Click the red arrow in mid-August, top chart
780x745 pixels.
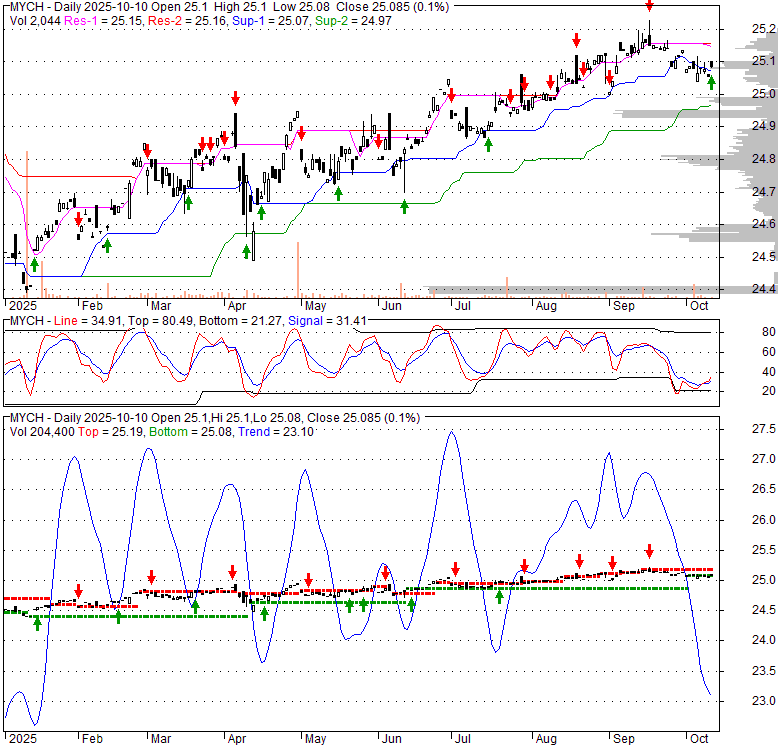pyautogui.click(x=577, y=41)
